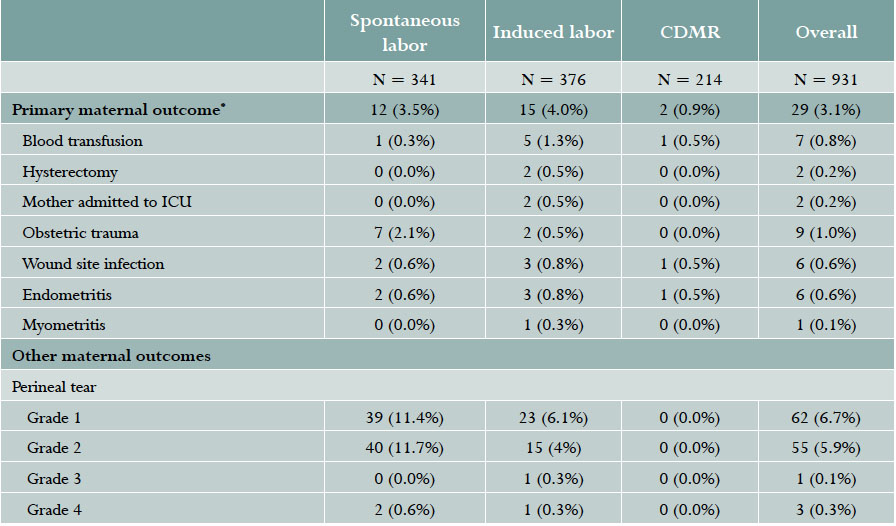Click the CDMR column header
This screenshot has height=526, width=896.
690,32
